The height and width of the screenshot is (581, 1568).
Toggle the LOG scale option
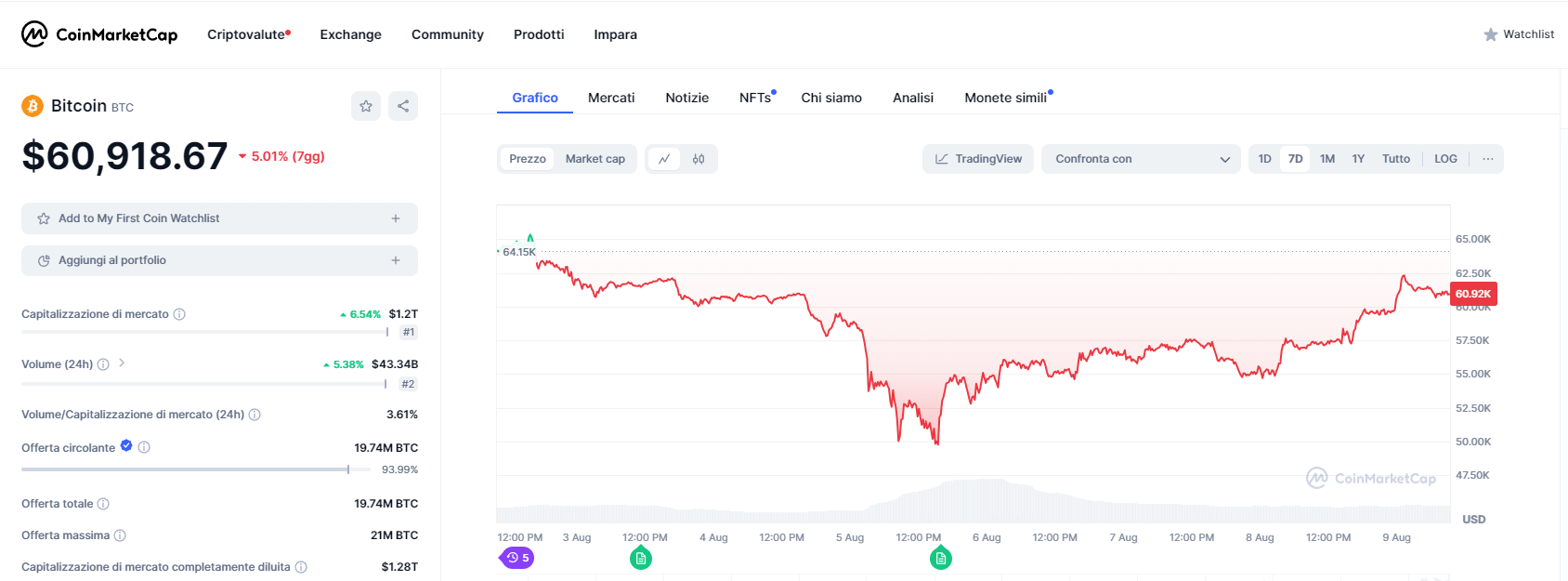tap(1445, 159)
